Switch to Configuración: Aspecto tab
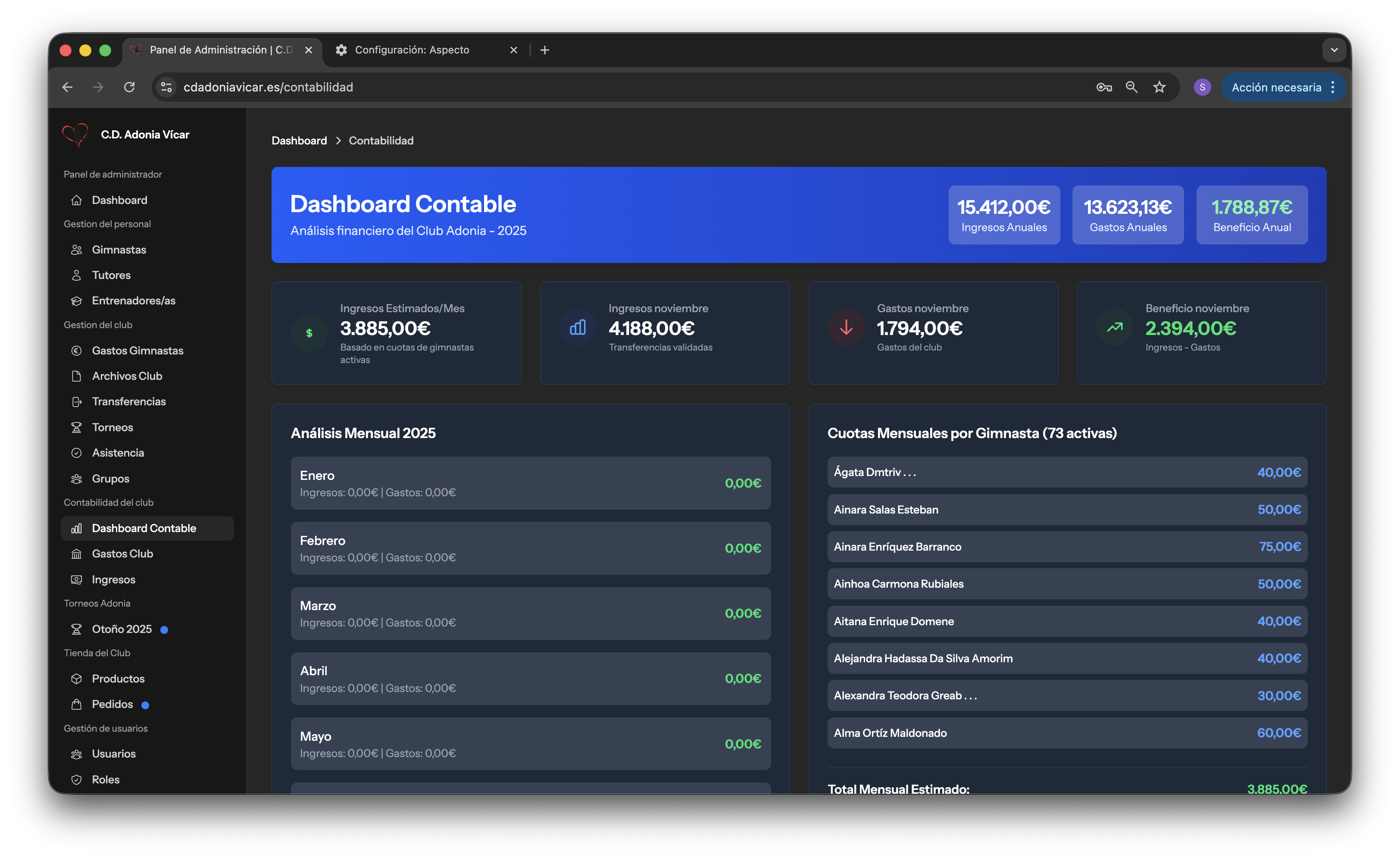The height and width of the screenshot is (858, 1400). pyautogui.click(x=412, y=50)
